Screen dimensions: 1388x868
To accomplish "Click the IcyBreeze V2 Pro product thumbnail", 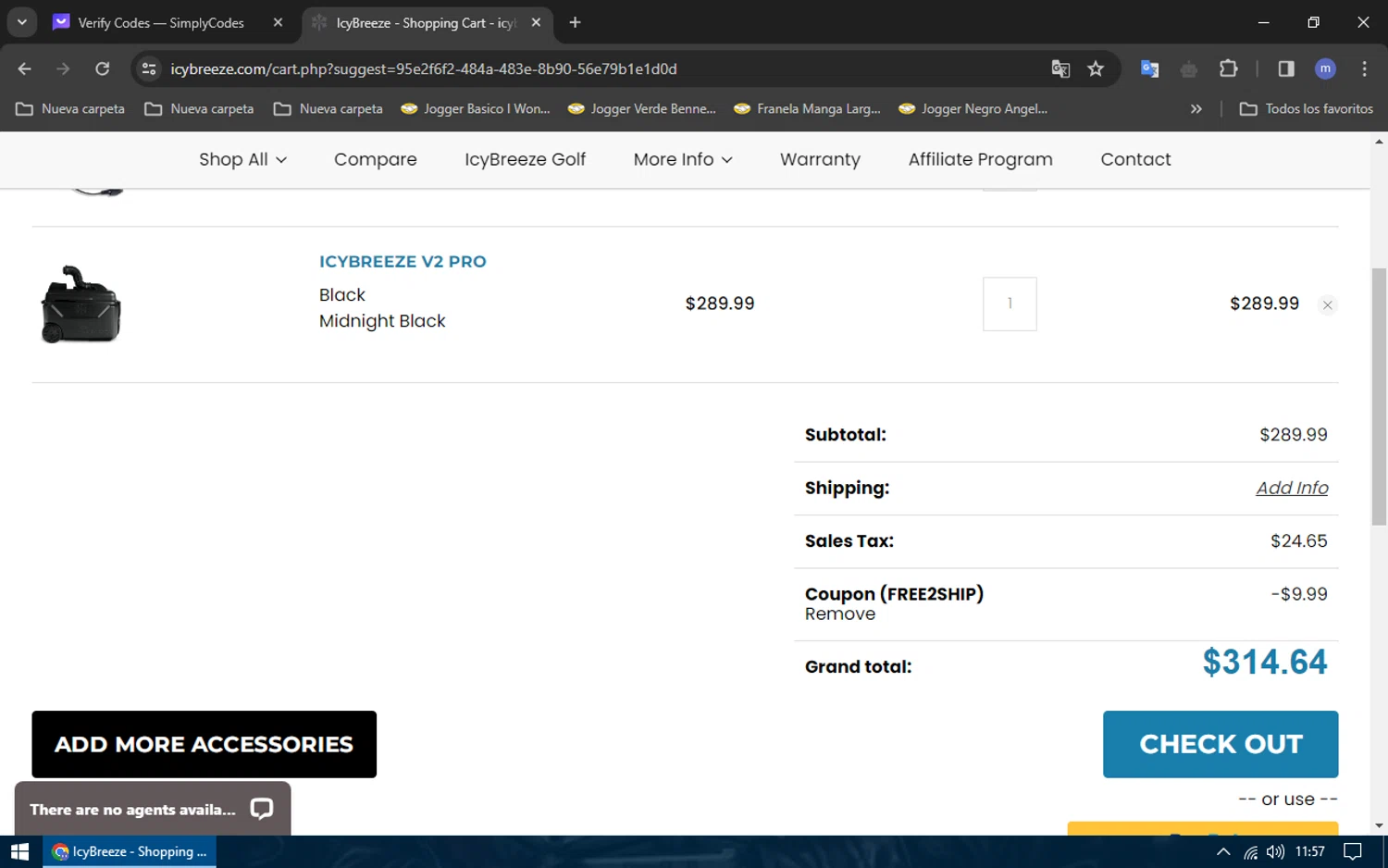I will (x=81, y=304).
